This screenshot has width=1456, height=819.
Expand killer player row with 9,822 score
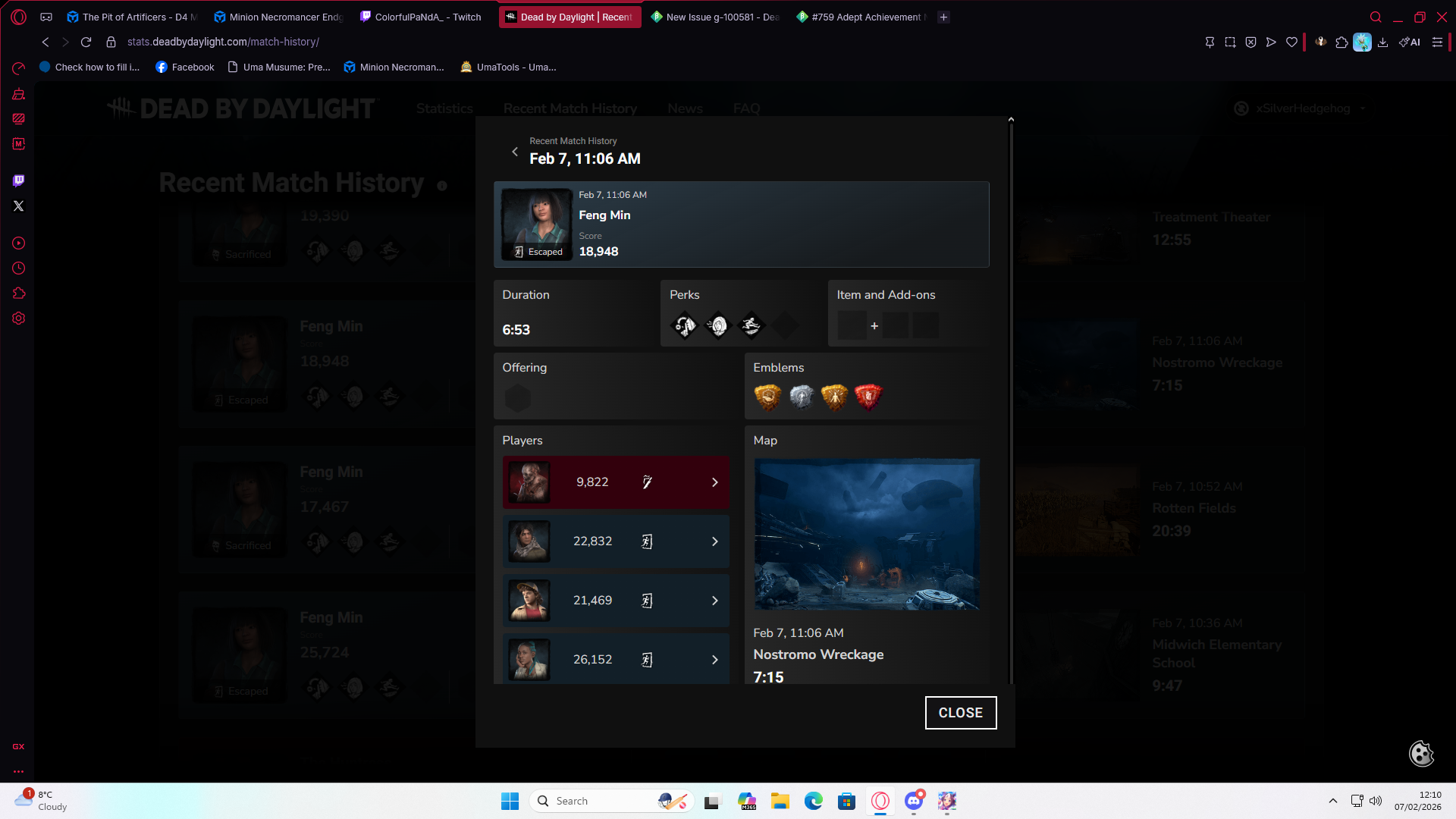click(714, 482)
